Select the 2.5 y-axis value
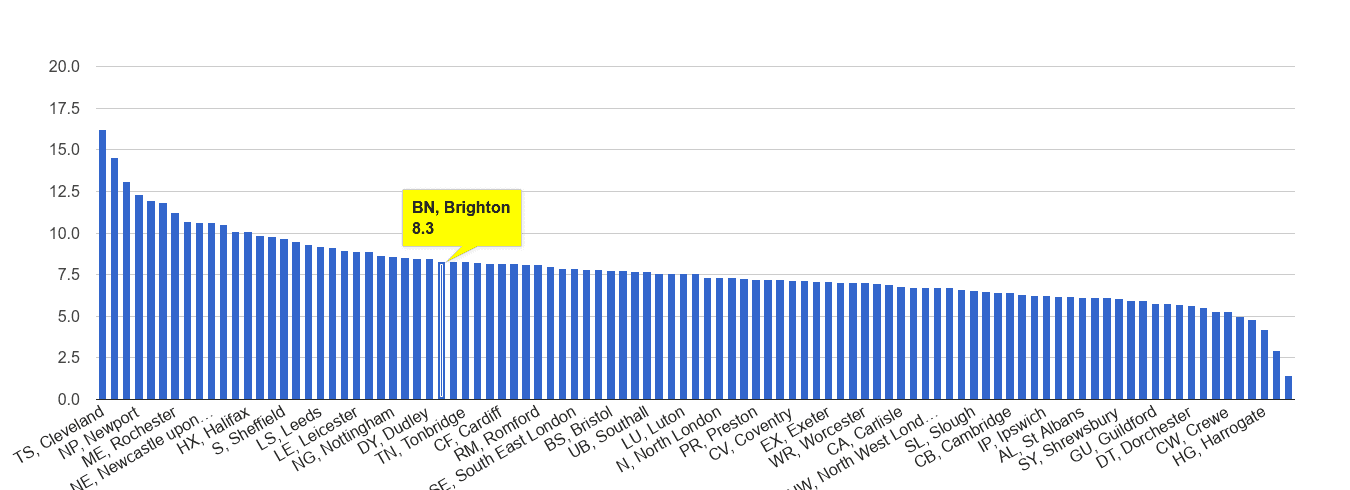The height and width of the screenshot is (490, 1350). click(68, 358)
